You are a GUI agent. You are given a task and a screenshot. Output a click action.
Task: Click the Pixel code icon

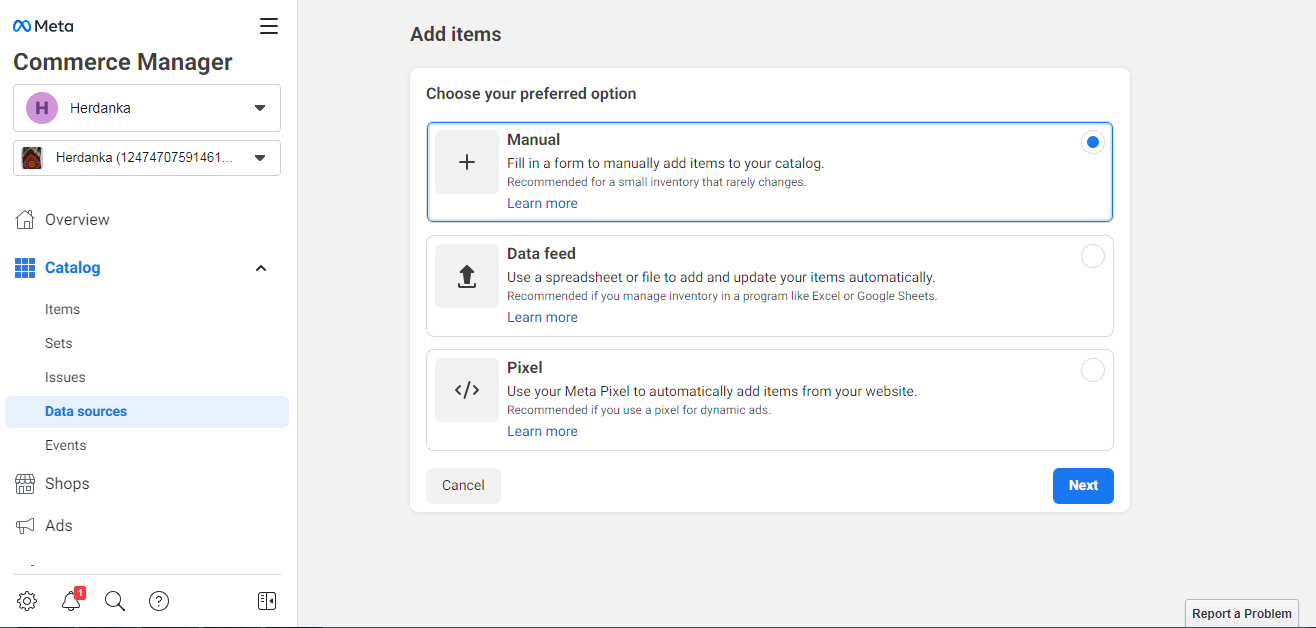(x=466, y=390)
